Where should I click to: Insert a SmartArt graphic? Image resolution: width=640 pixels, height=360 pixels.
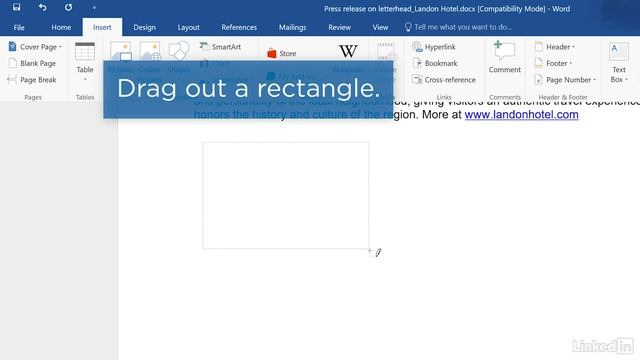click(220, 47)
